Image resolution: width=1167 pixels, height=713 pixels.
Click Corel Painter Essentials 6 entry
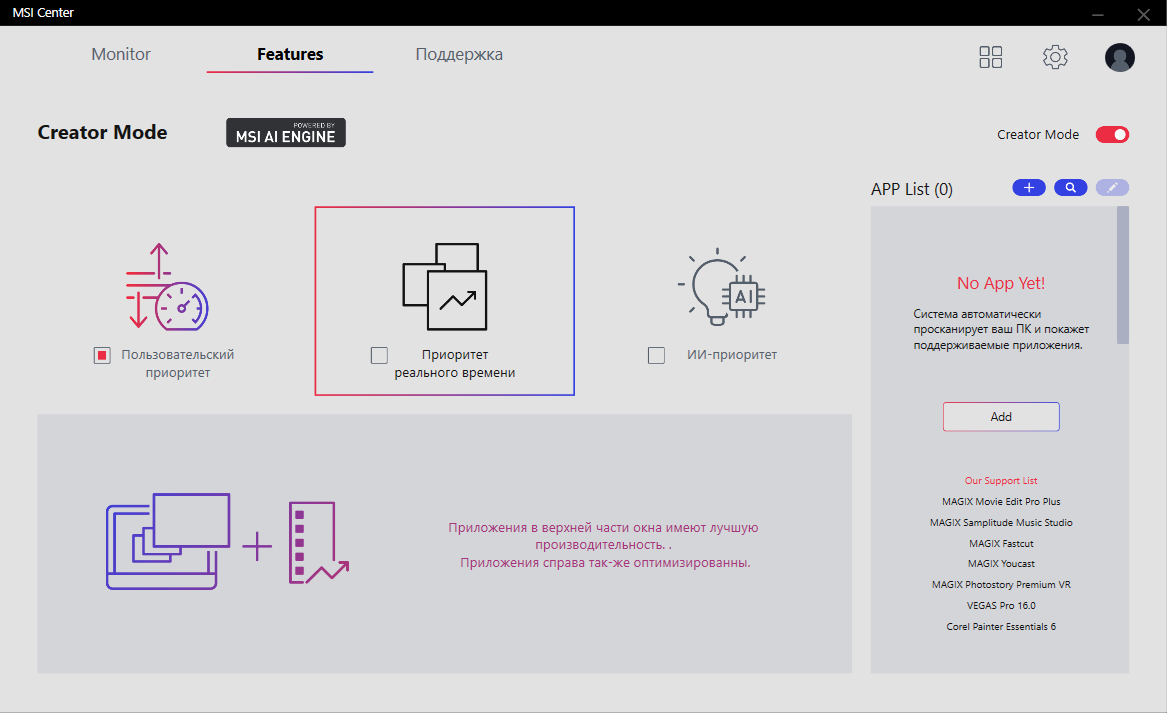(1001, 627)
